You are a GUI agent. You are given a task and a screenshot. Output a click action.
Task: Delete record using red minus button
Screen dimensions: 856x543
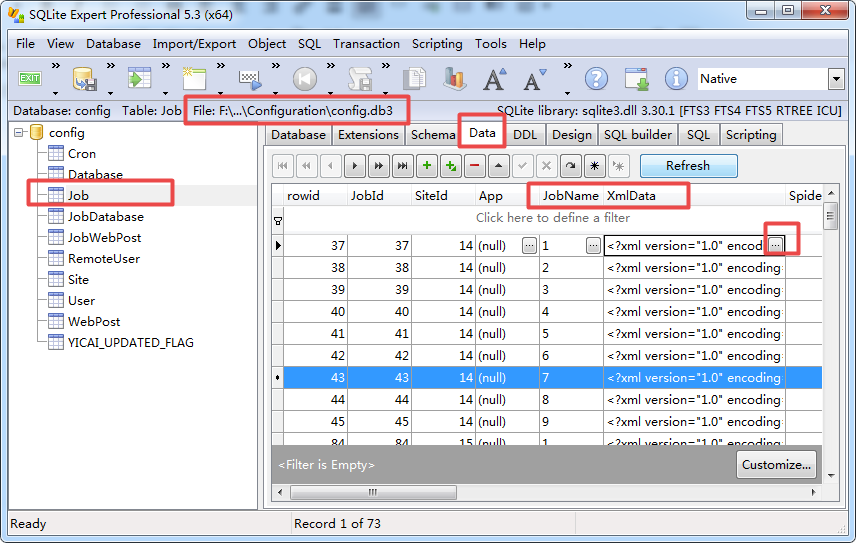point(474,166)
